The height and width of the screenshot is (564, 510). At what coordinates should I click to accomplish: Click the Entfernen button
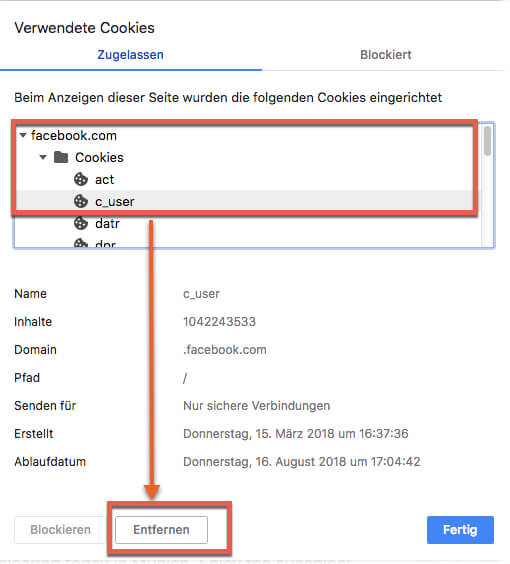161,529
